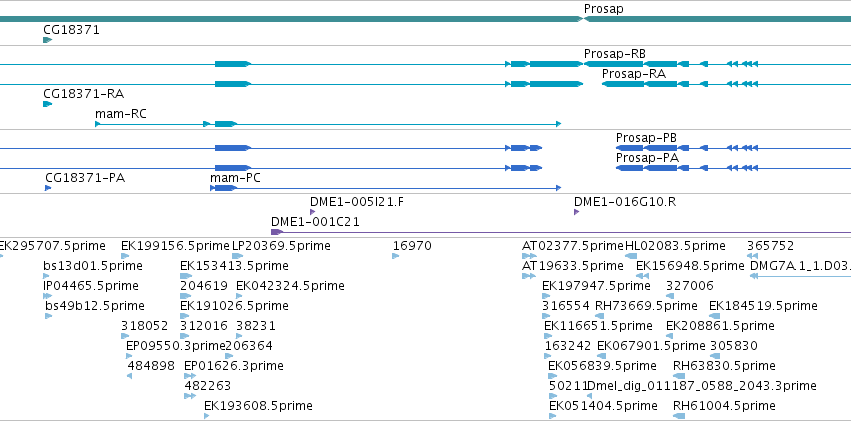Click the mam-RC transcript start arrow
The height and width of the screenshot is (421, 851).
pyautogui.click(x=98, y=124)
